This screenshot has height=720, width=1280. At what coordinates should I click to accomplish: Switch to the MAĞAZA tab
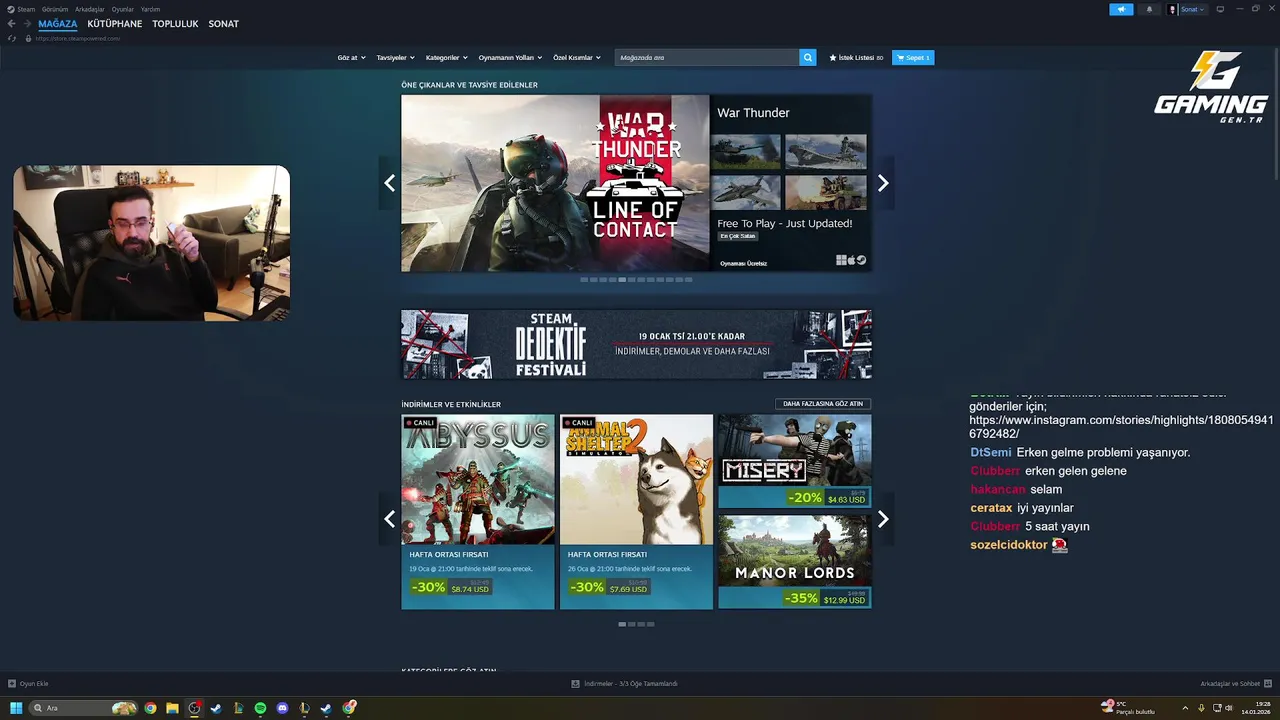click(57, 23)
